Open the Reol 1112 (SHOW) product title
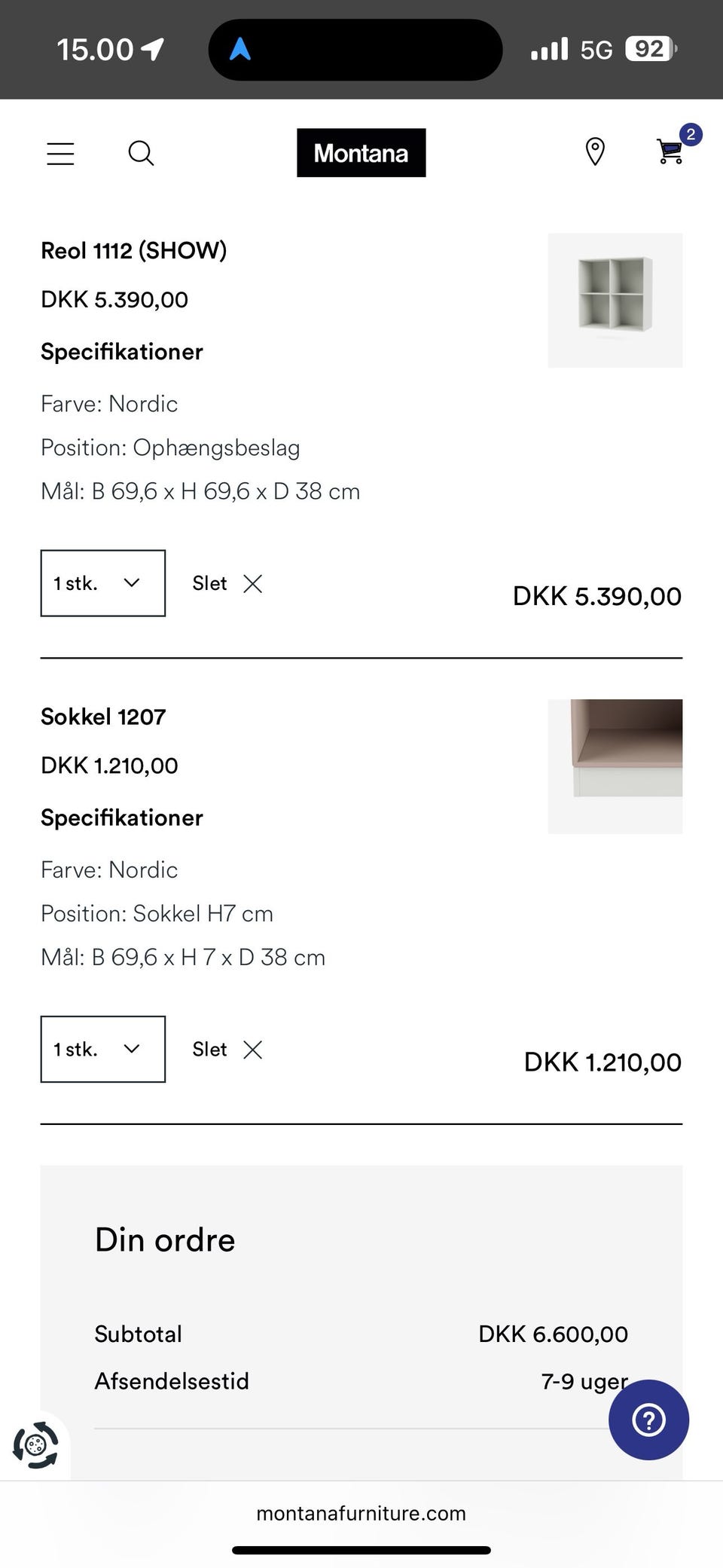Image resolution: width=723 pixels, height=1568 pixels. point(134,251)
